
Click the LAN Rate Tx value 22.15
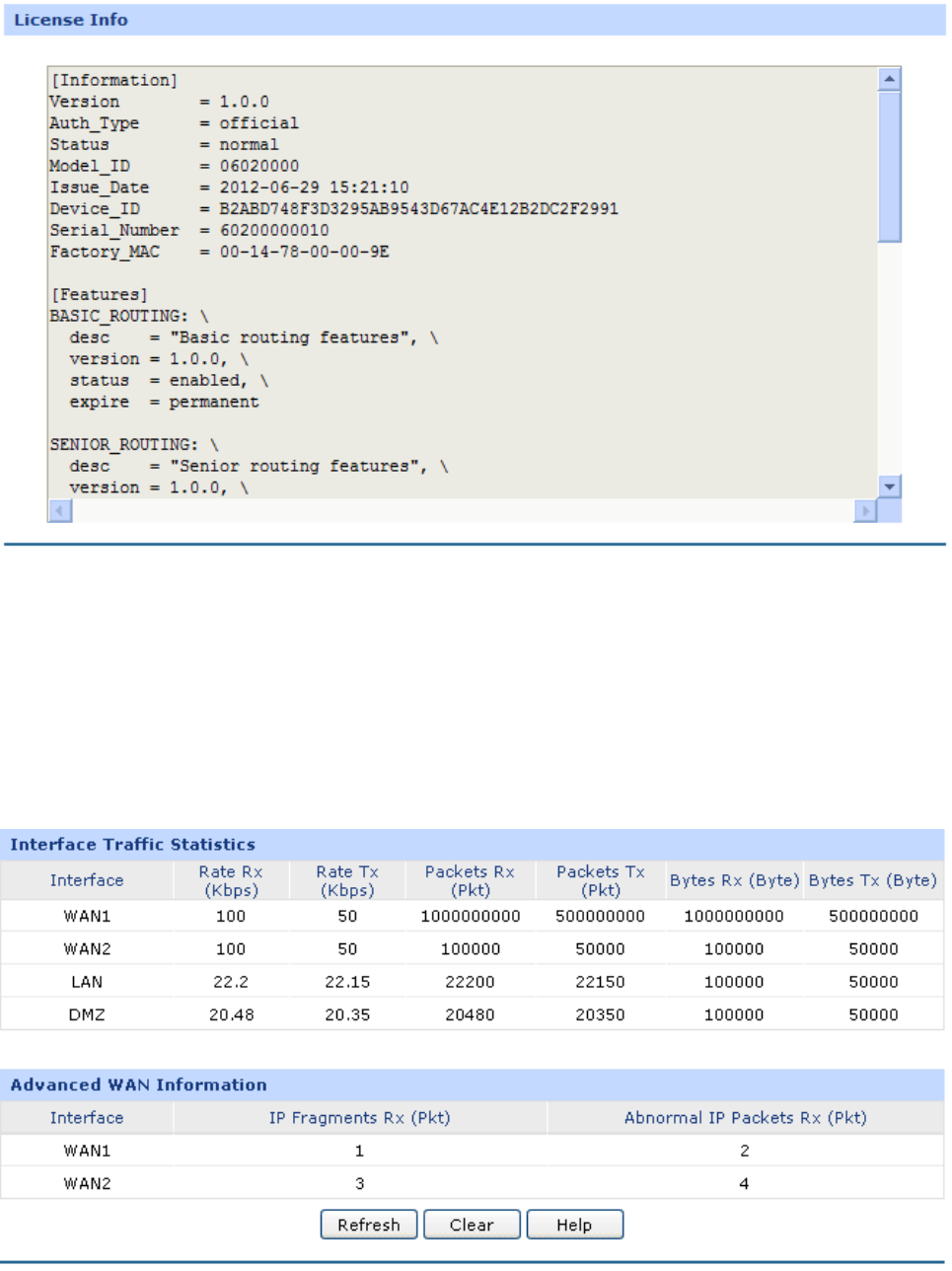pos(347,982)
